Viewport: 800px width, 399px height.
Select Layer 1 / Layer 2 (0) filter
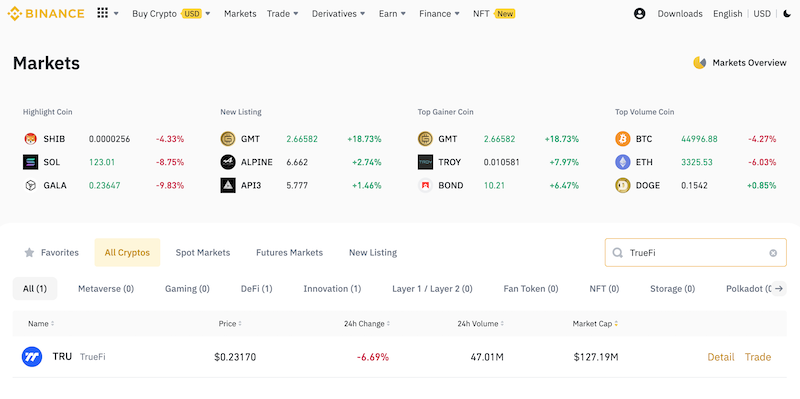[x=432, y=288]
